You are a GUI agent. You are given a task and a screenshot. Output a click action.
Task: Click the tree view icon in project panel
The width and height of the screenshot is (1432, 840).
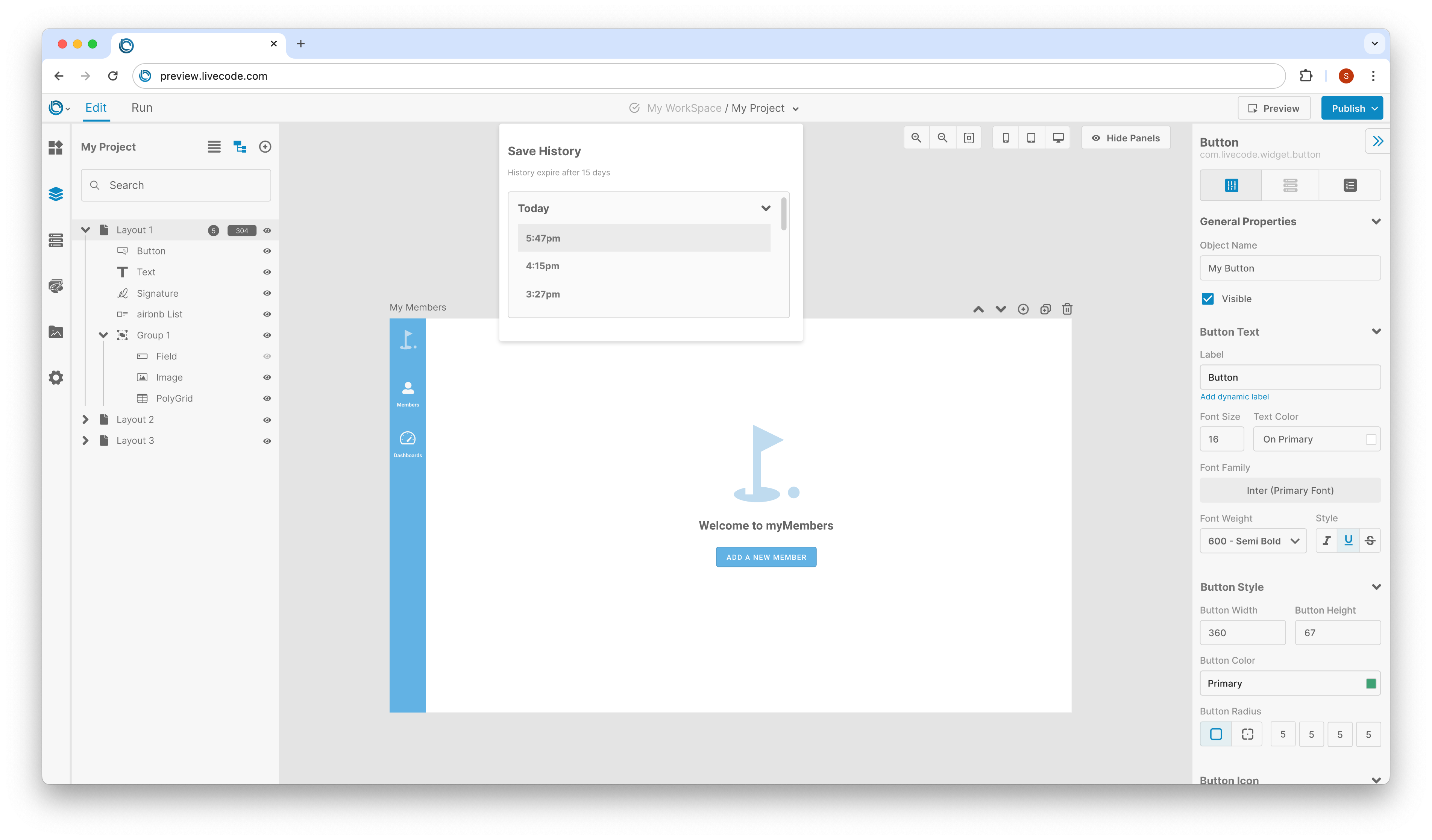(x=240, y=147)
